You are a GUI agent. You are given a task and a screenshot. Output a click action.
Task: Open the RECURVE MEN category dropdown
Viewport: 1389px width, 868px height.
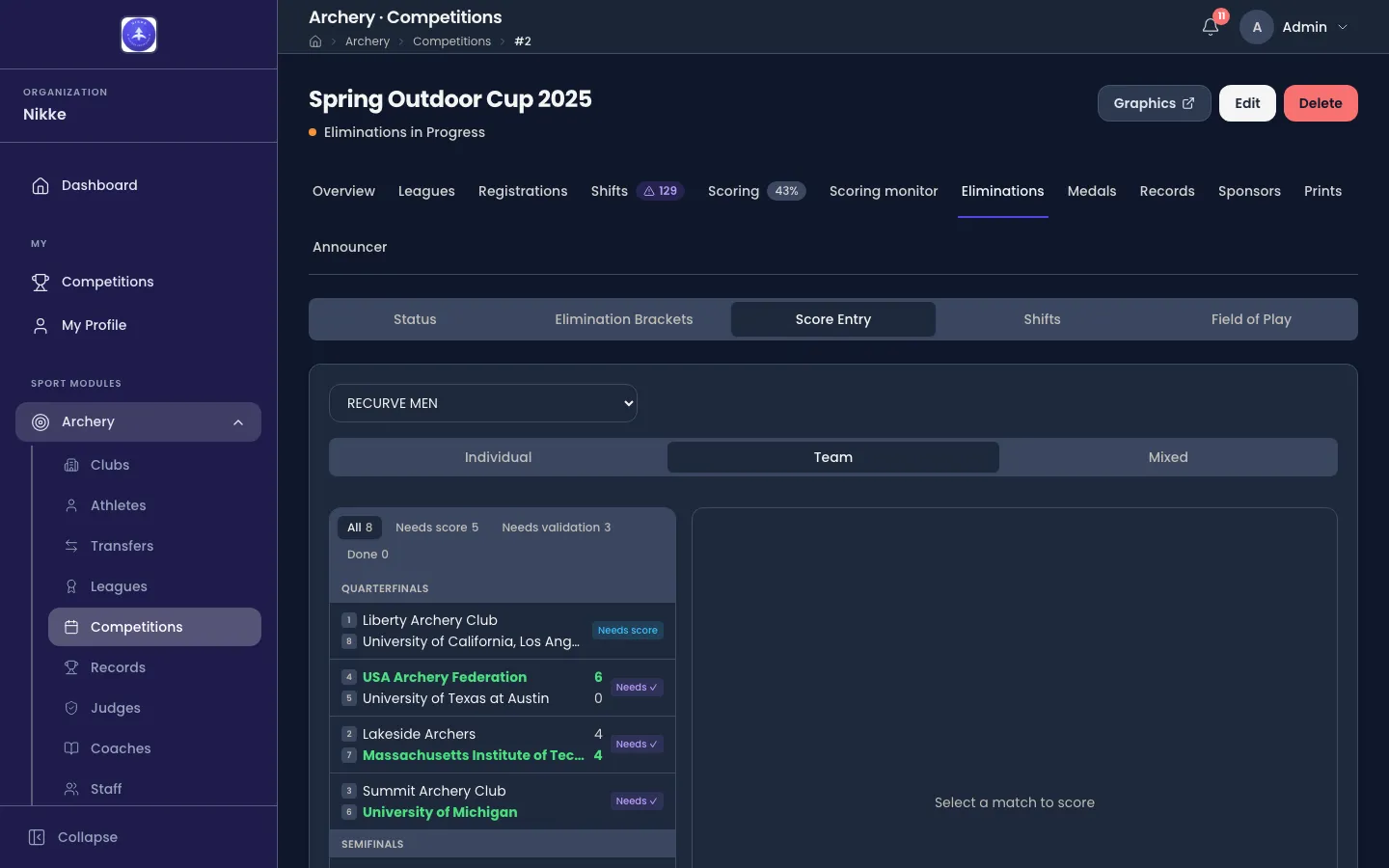[x=483, y=403]
